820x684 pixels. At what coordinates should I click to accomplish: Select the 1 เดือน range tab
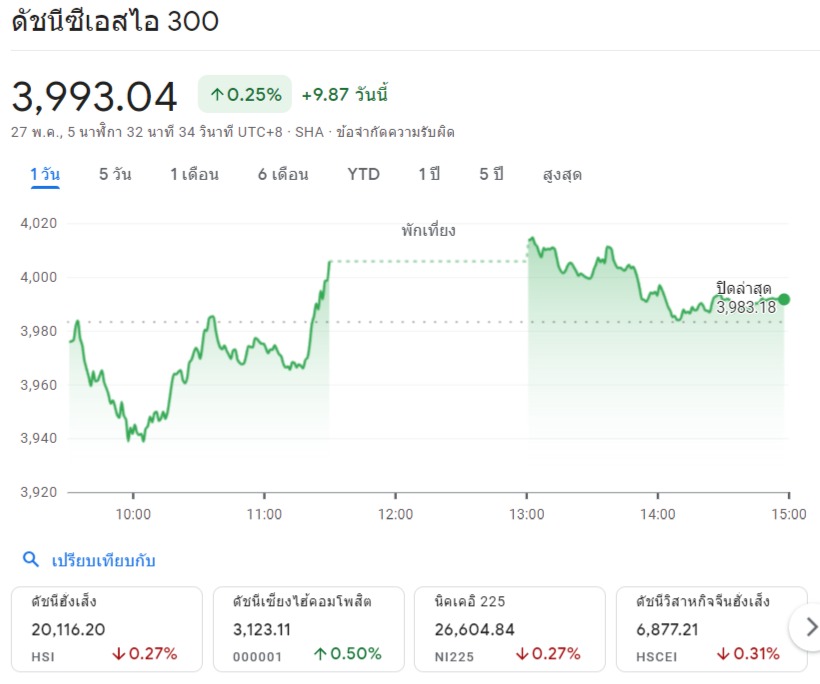[x=194, y=174]
